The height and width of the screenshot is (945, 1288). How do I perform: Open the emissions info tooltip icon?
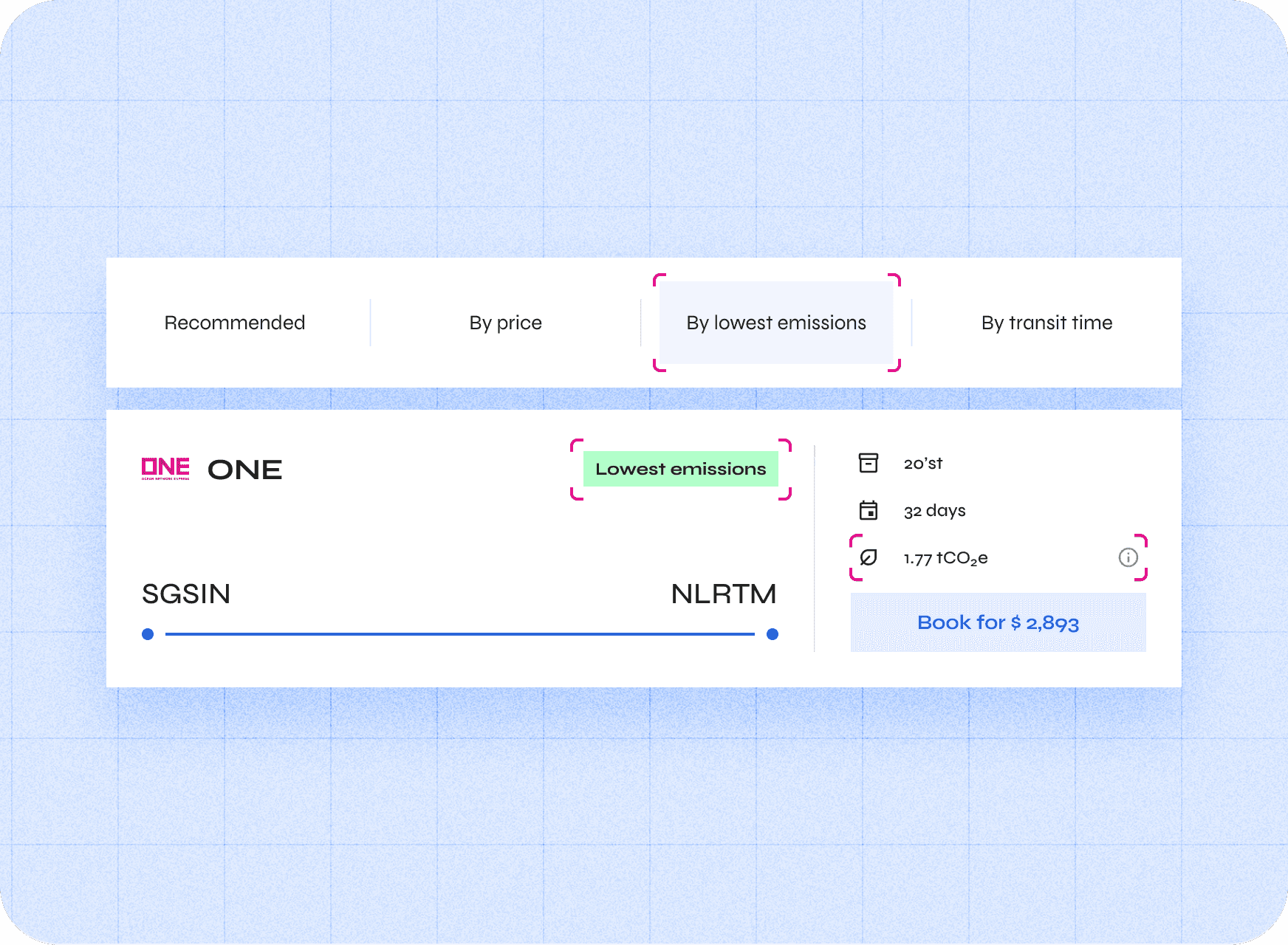[1127, 557]
